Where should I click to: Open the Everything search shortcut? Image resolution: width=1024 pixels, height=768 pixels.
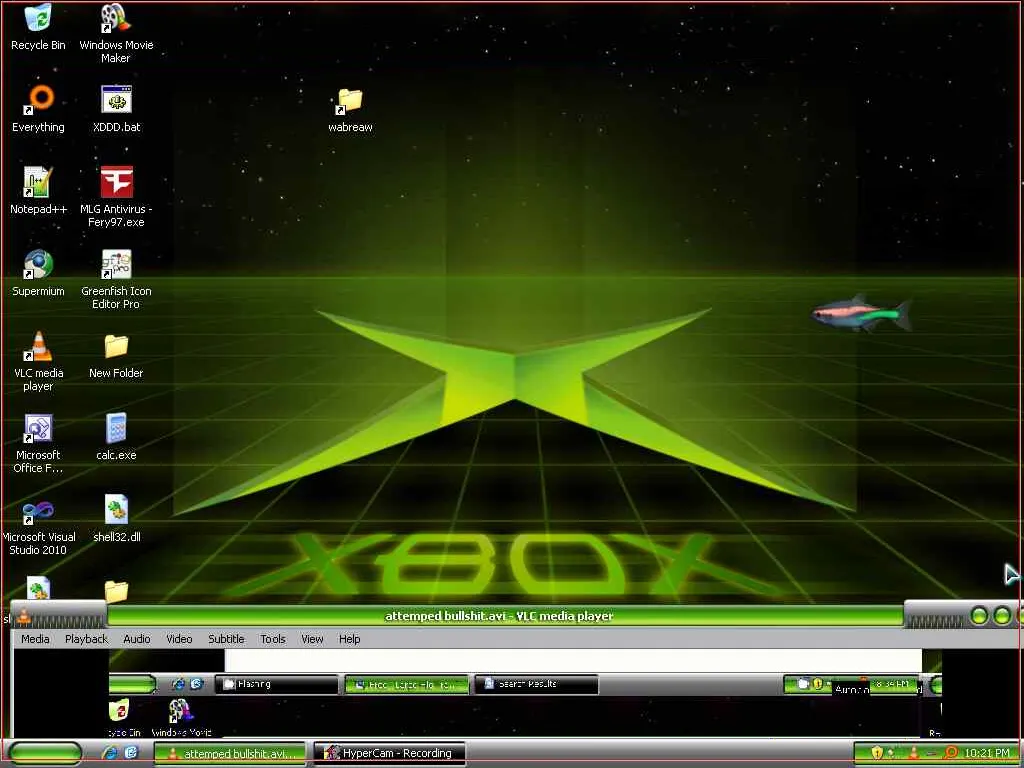pyautogui.click(x=39, y=108)
